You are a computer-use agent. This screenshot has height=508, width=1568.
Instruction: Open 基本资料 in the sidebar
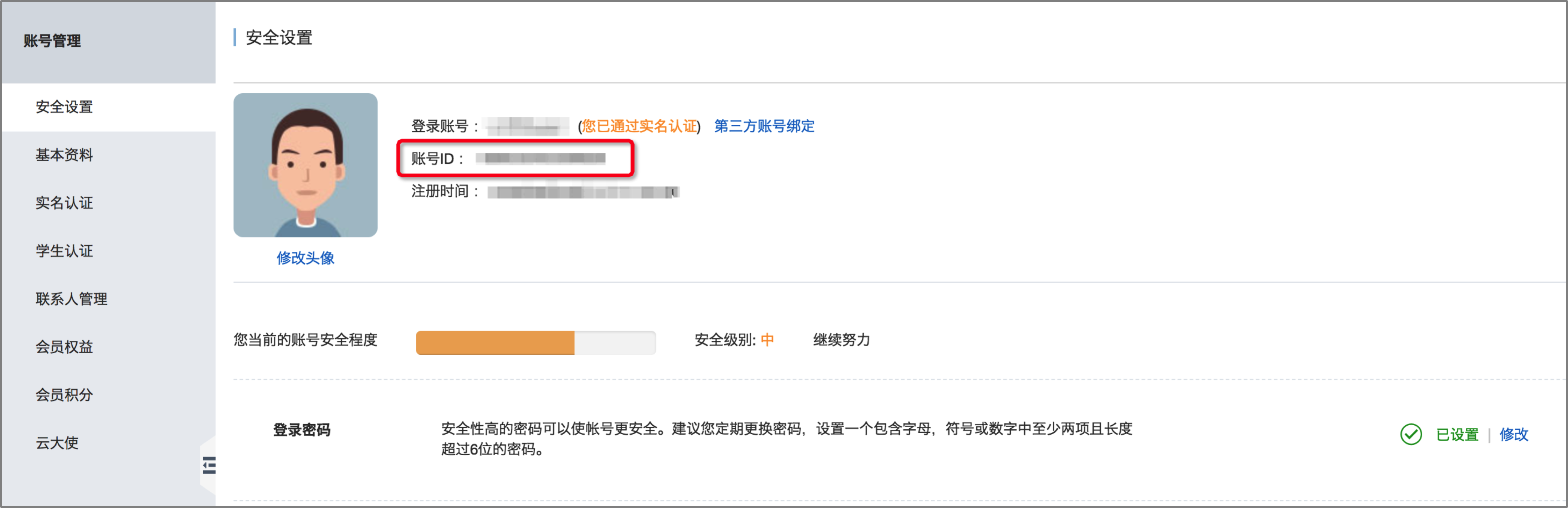tap(65, 155)
